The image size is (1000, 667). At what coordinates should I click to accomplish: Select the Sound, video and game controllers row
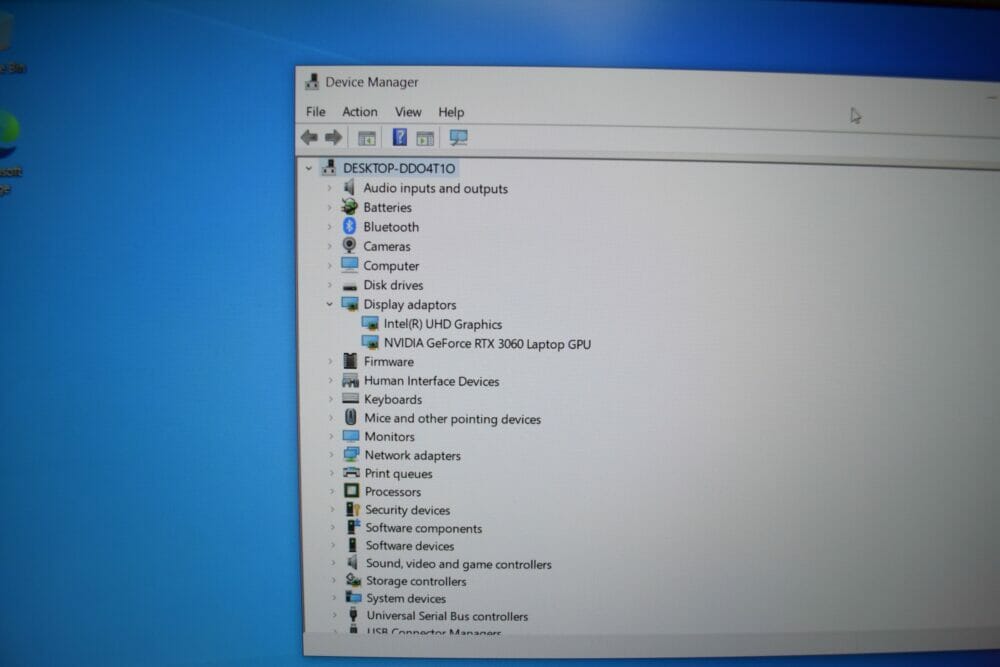[x=459, y=564]
